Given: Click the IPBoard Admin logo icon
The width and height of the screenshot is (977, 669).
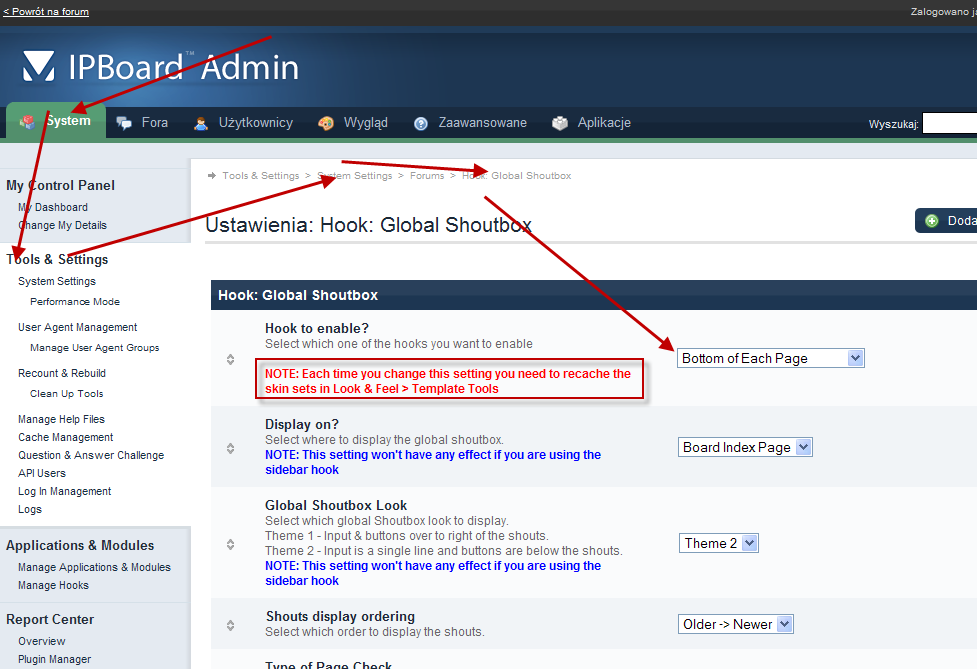Looking at the screenshot, I should (39, 66).
